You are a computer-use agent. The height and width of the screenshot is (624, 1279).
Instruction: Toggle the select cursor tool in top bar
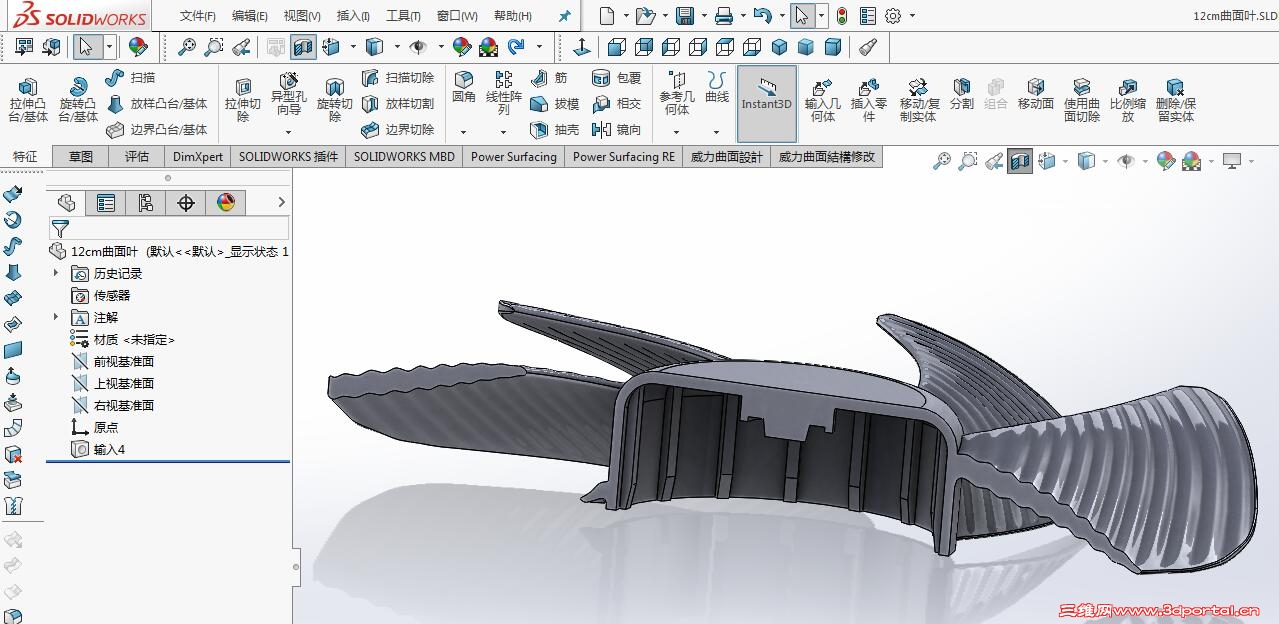point(802,16)
